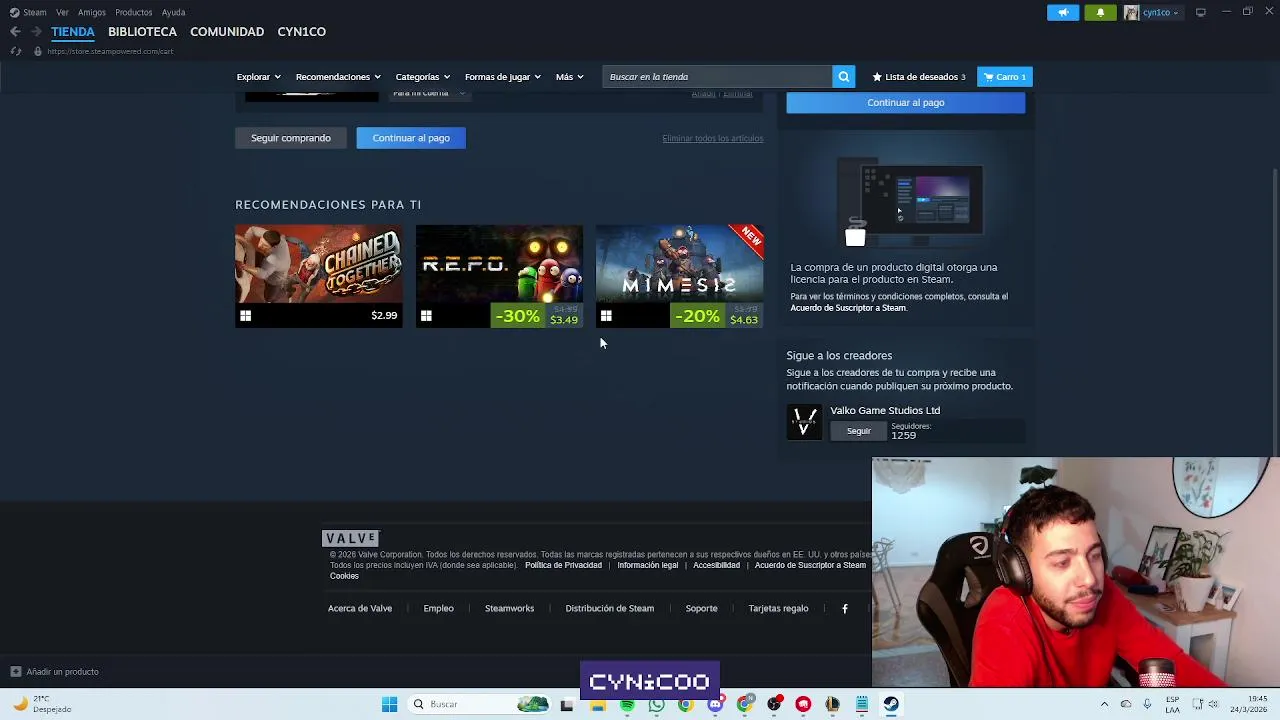
Task: Click the Big Picture mode monitor icon
Action: tap(1200, 12)
